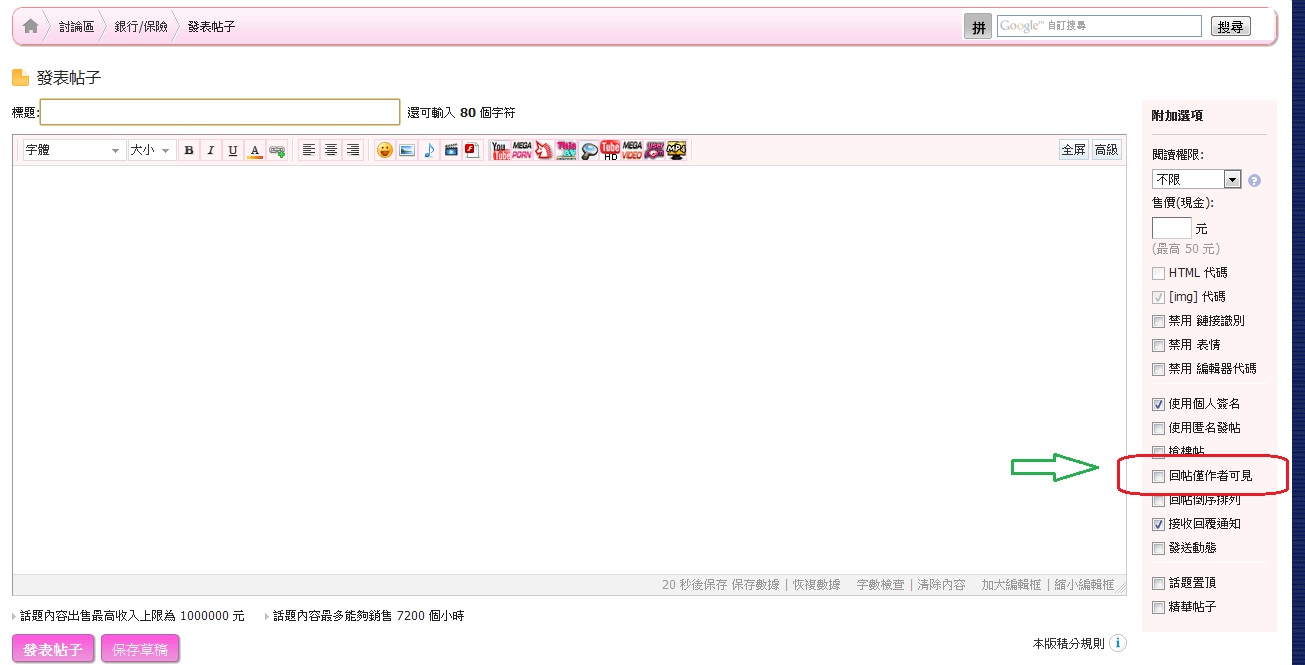The width and height of the screenshot is (1305, 665).
Task: Insert a hyperlink using the link icon
Action: click(x=277, y=150)
